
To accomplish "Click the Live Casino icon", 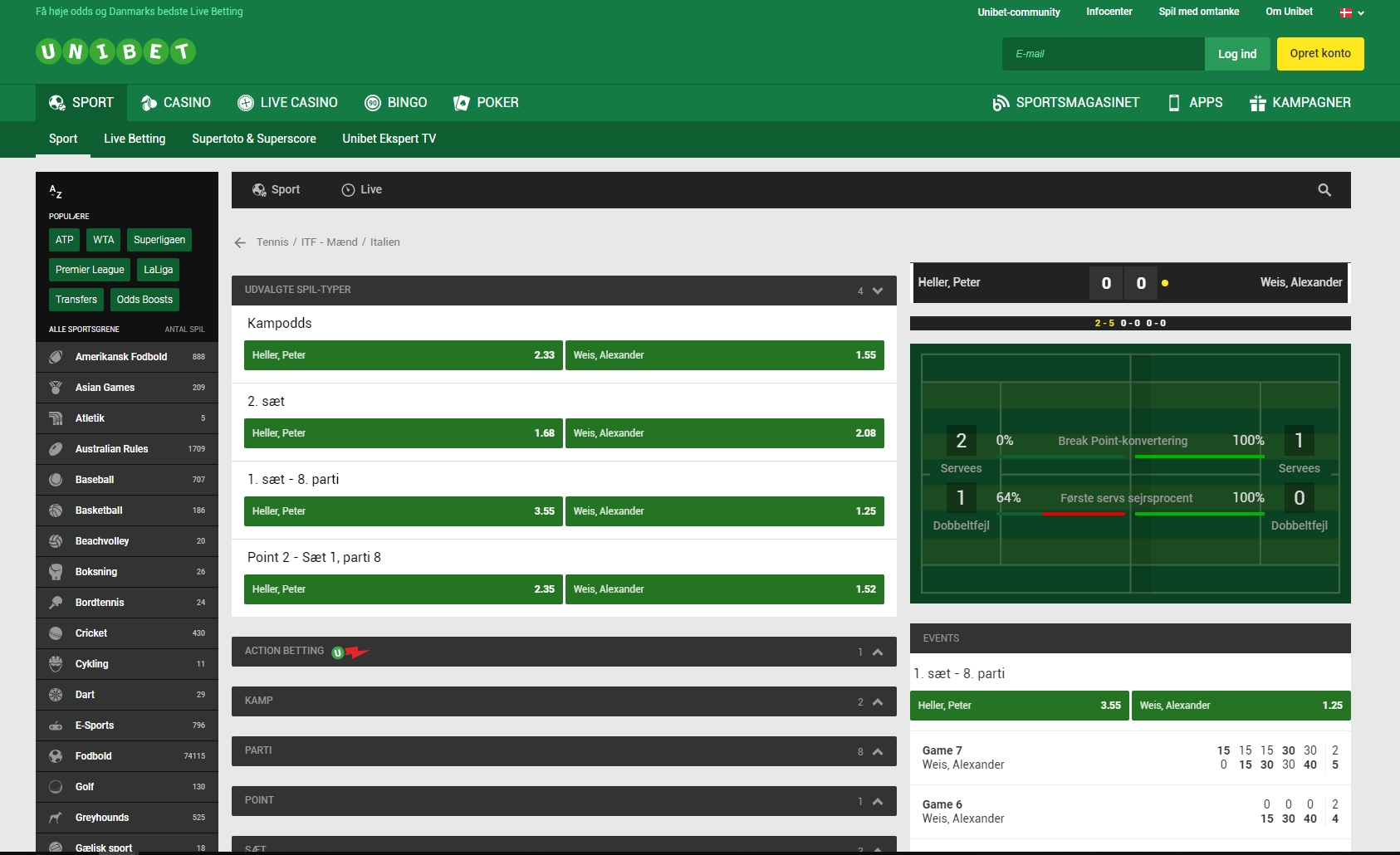I will coord(244,102).
